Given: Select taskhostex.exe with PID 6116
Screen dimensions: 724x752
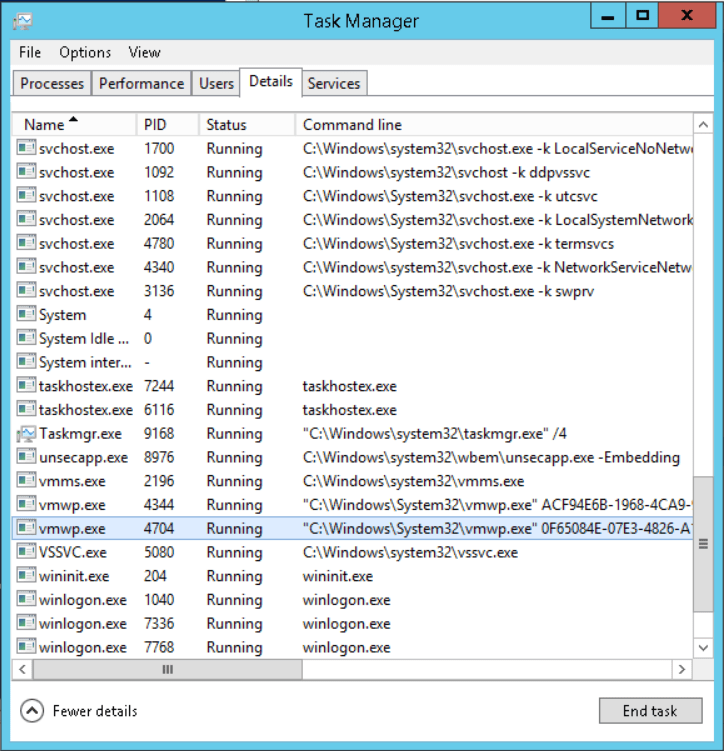Looking at the screenshot, I should click(352, 410).
